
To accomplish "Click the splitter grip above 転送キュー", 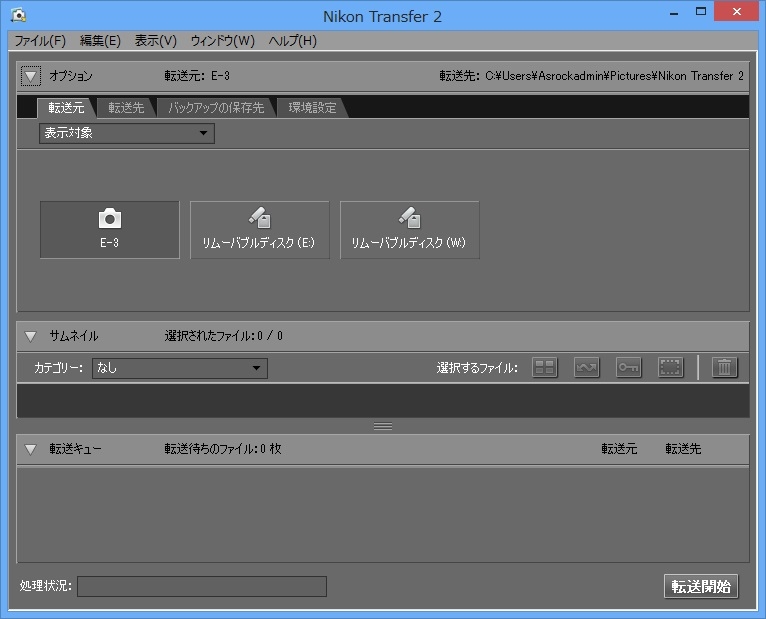I will point(383,427).
